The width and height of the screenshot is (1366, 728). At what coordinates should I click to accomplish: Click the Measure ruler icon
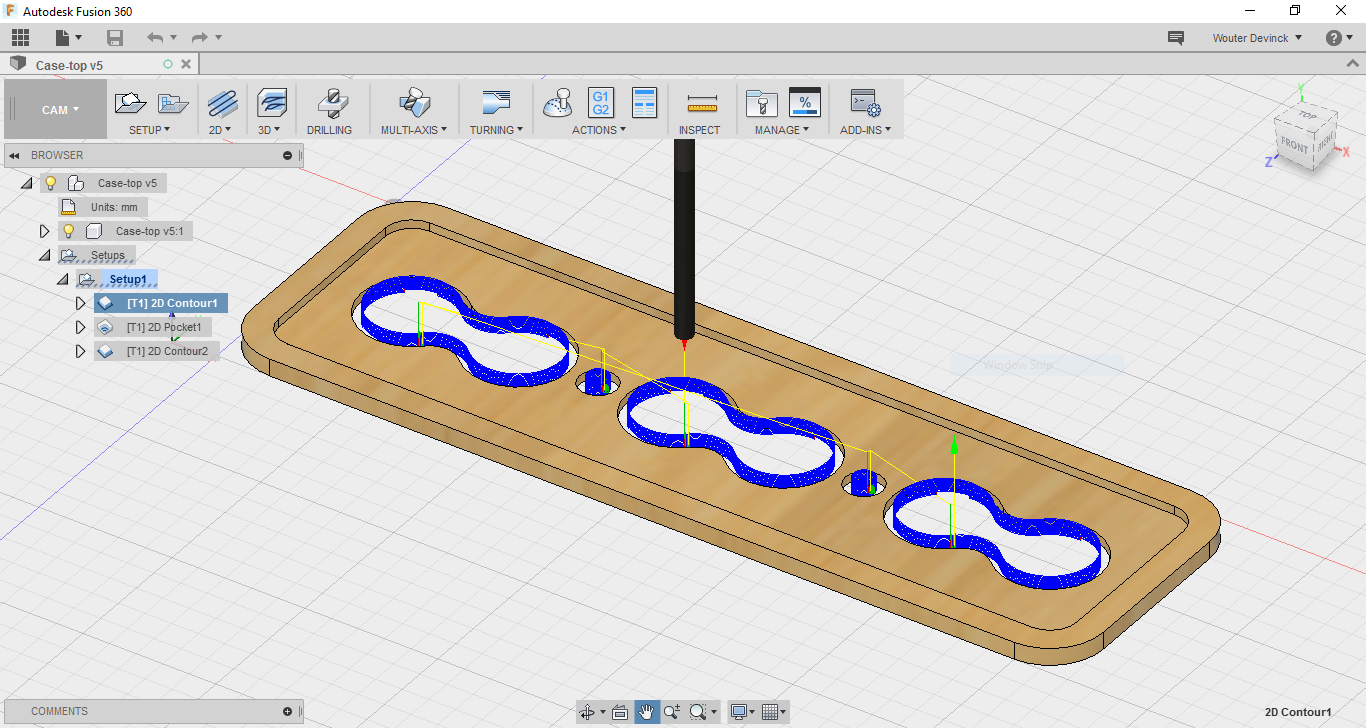[x=702, y=104]
